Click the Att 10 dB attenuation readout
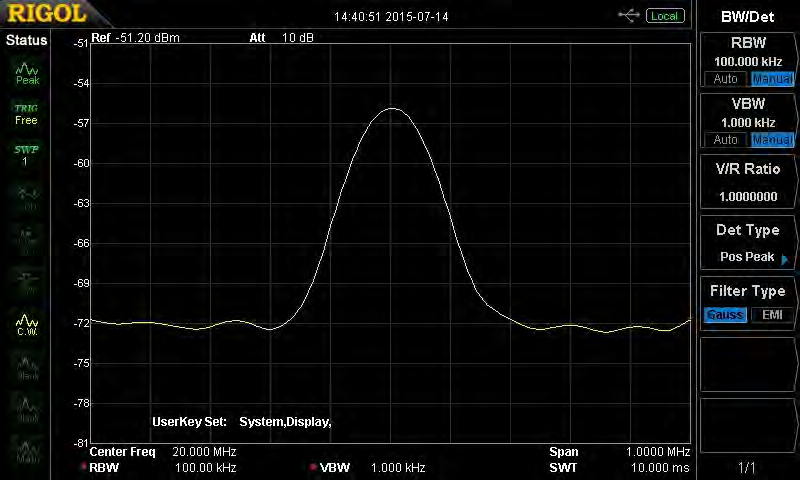800x480 pixels. [x=281, y=38]
